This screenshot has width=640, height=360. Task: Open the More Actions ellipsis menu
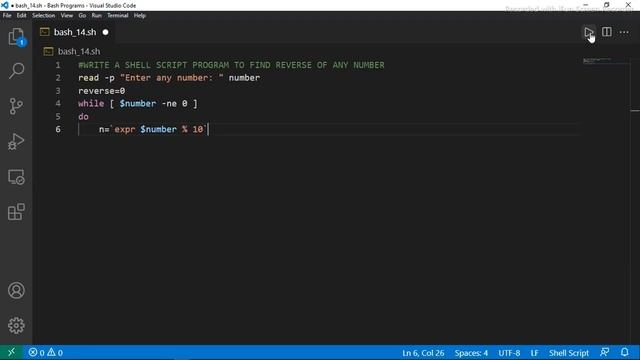coord(624,32)
